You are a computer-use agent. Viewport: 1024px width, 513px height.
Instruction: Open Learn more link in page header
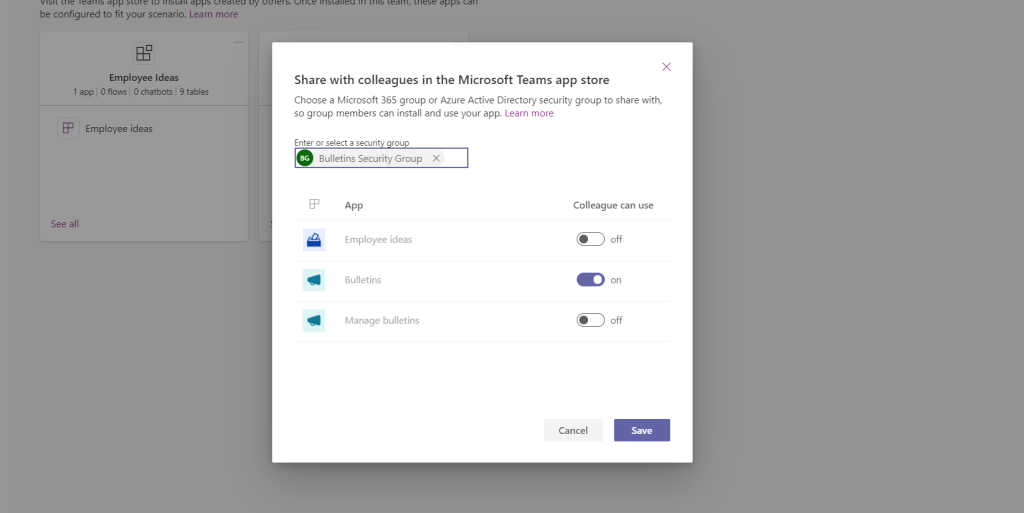click(x=213, y=14)
